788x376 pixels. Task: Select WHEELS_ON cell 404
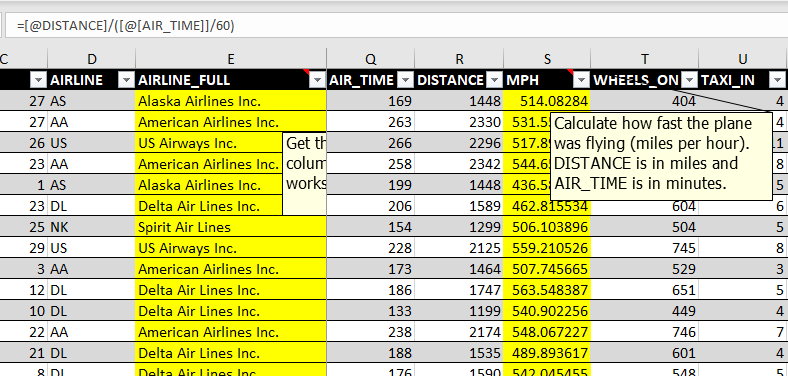pos(645,101)
